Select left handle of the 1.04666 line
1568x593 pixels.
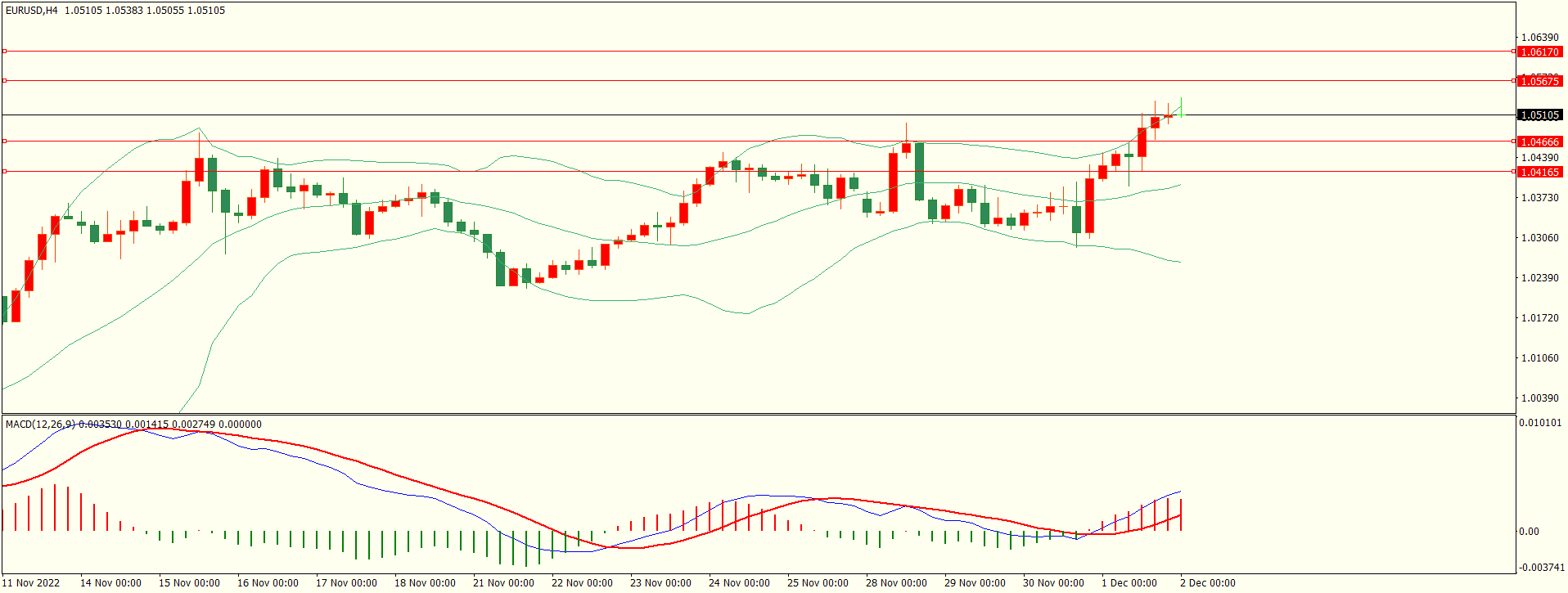(x=4, y=142)
